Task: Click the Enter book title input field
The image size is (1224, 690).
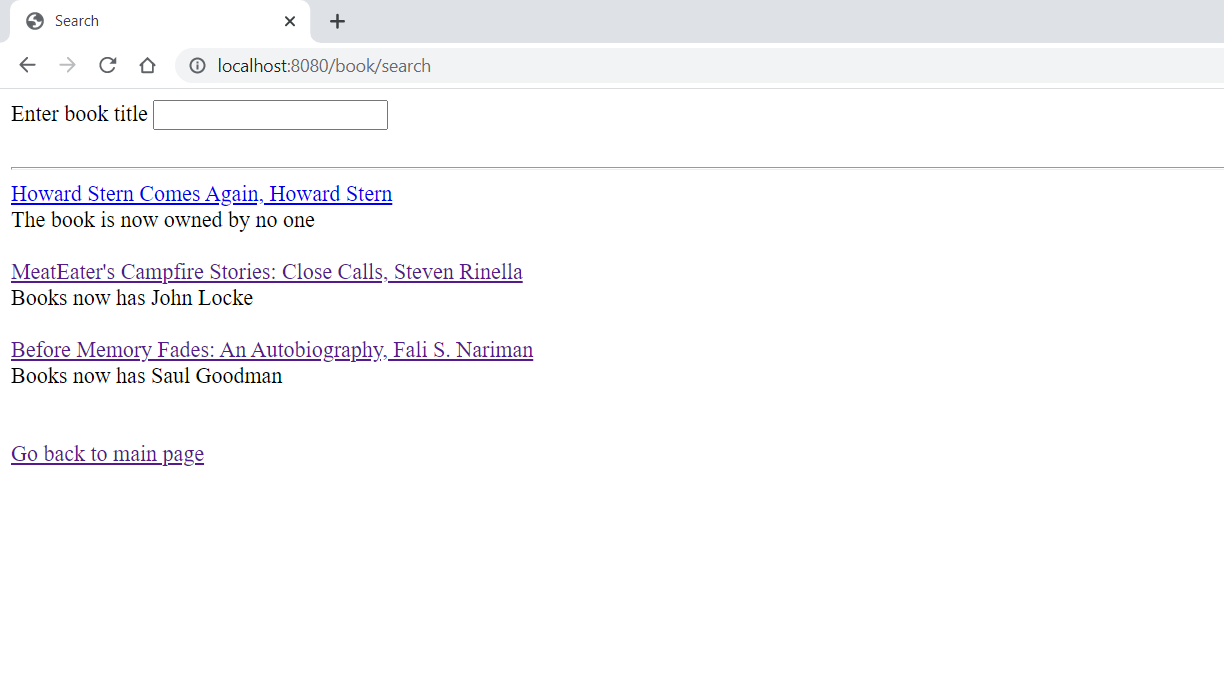Action: tap(270, 115)
